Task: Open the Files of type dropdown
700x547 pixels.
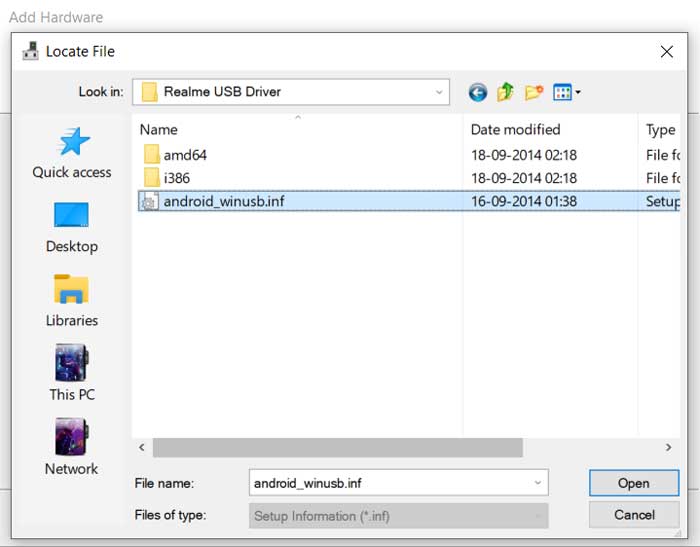Action: pos(398,516)
